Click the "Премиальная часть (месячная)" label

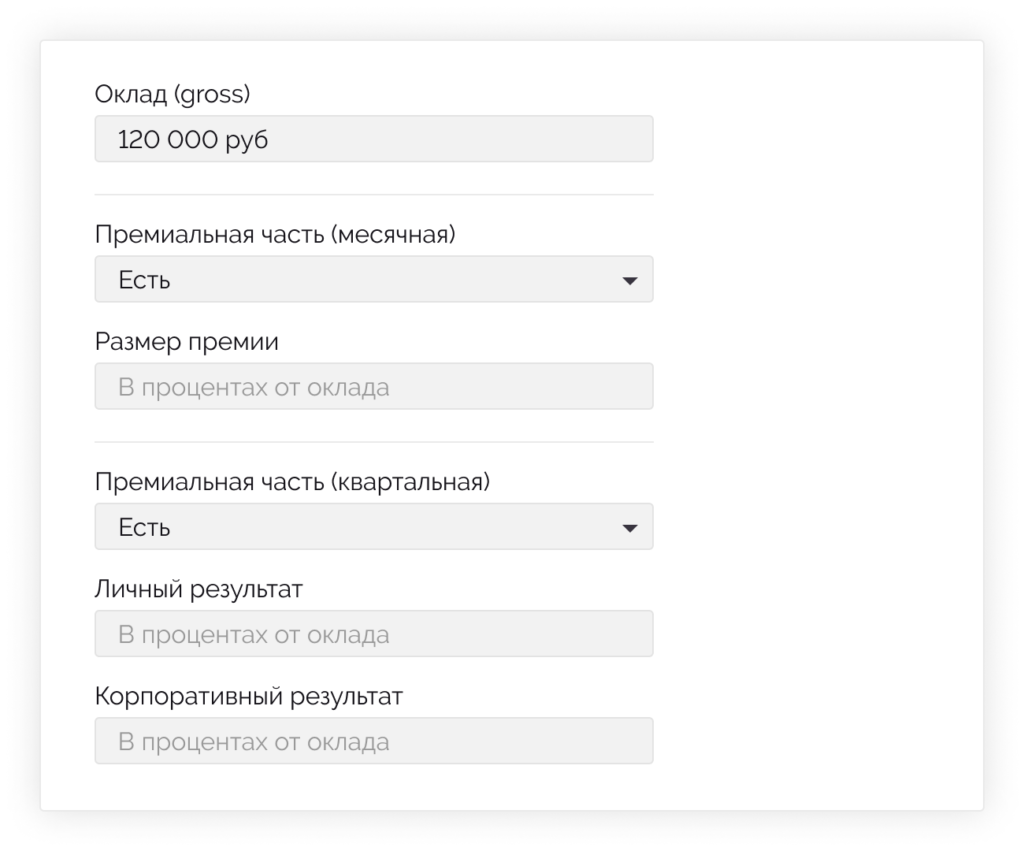click(x=275, y=235)
